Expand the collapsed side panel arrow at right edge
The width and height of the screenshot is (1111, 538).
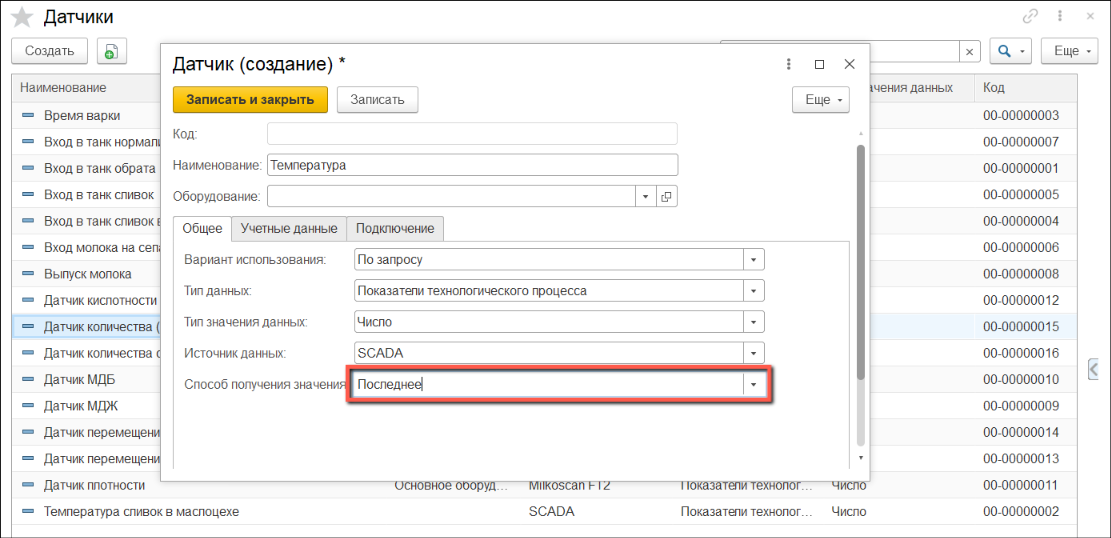(1093, 368)
